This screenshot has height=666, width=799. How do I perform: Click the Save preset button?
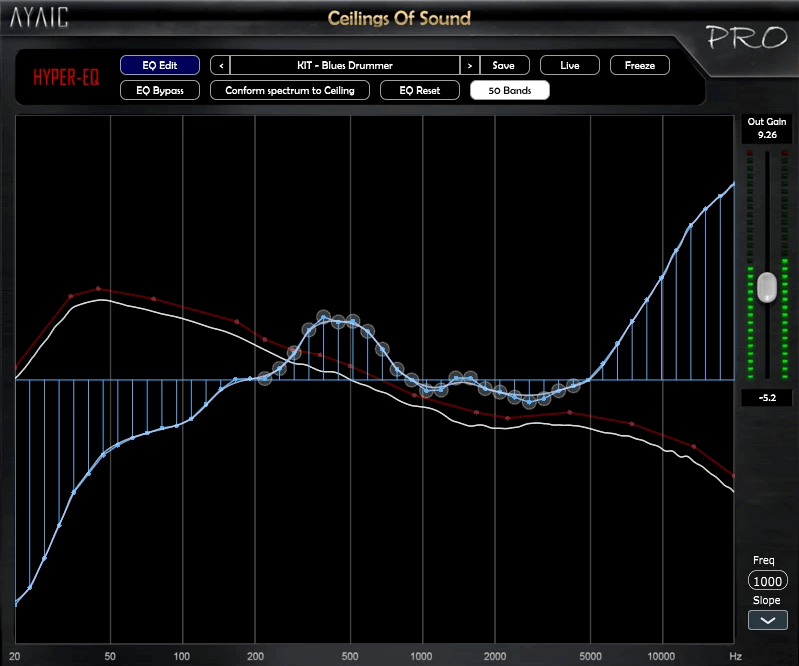504,65
